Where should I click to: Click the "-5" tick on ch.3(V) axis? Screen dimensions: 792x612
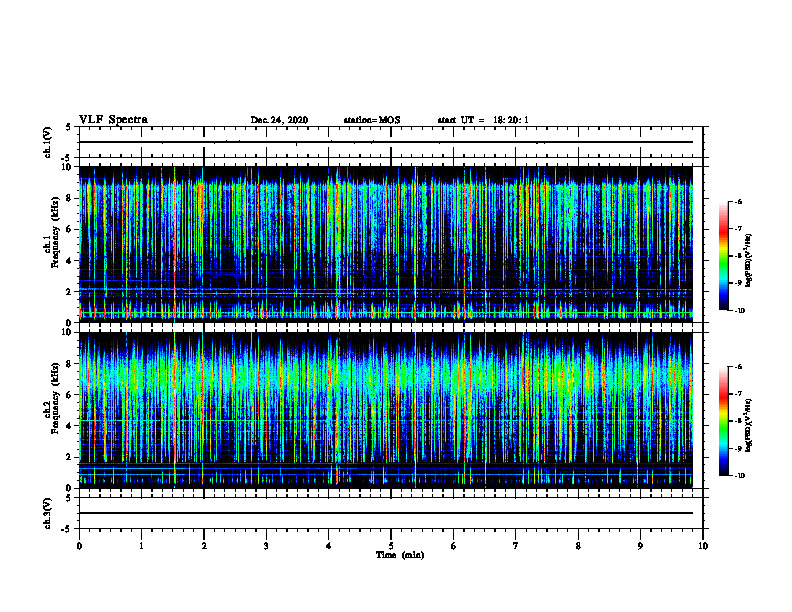pos(67,529)
